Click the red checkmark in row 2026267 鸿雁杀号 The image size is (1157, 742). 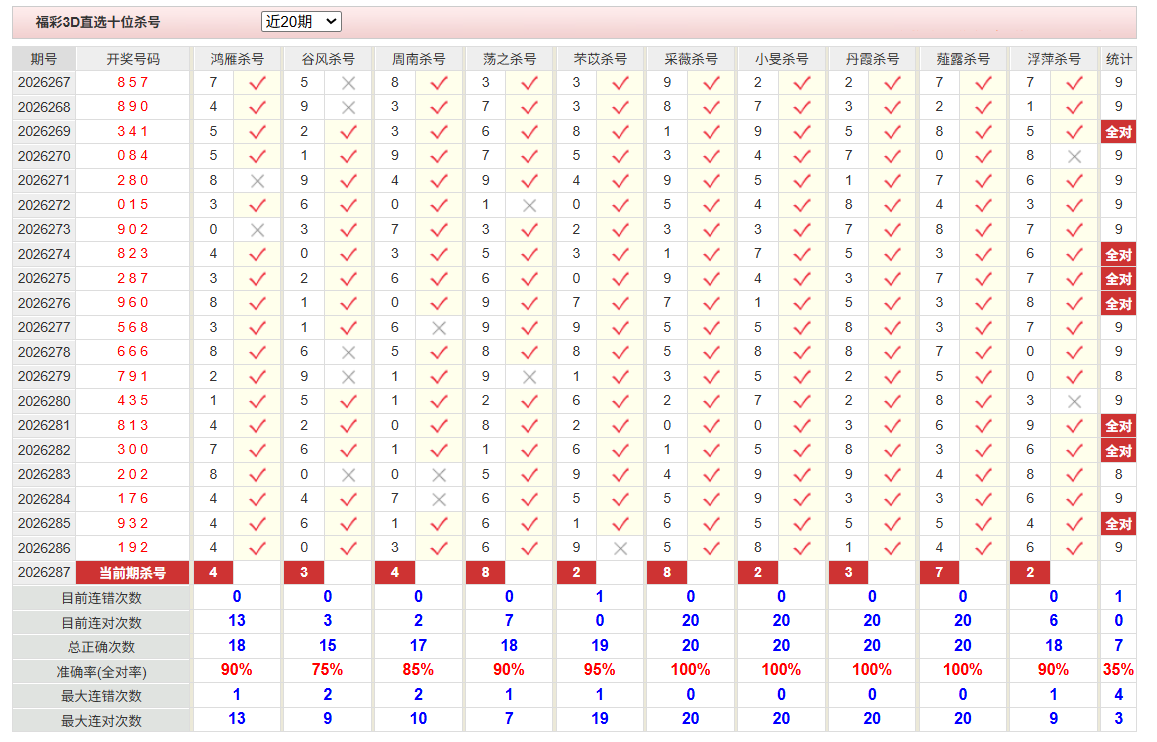(258, 83)
